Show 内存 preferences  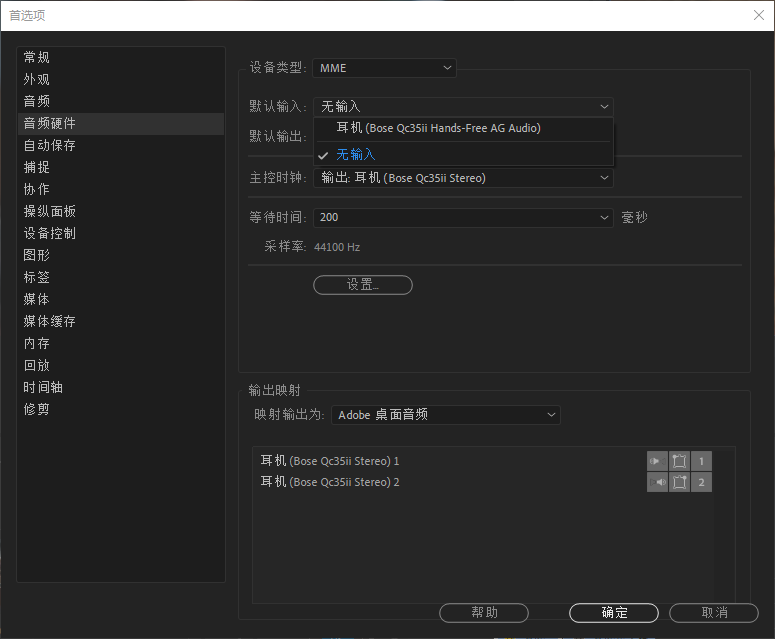coord(121,343)
